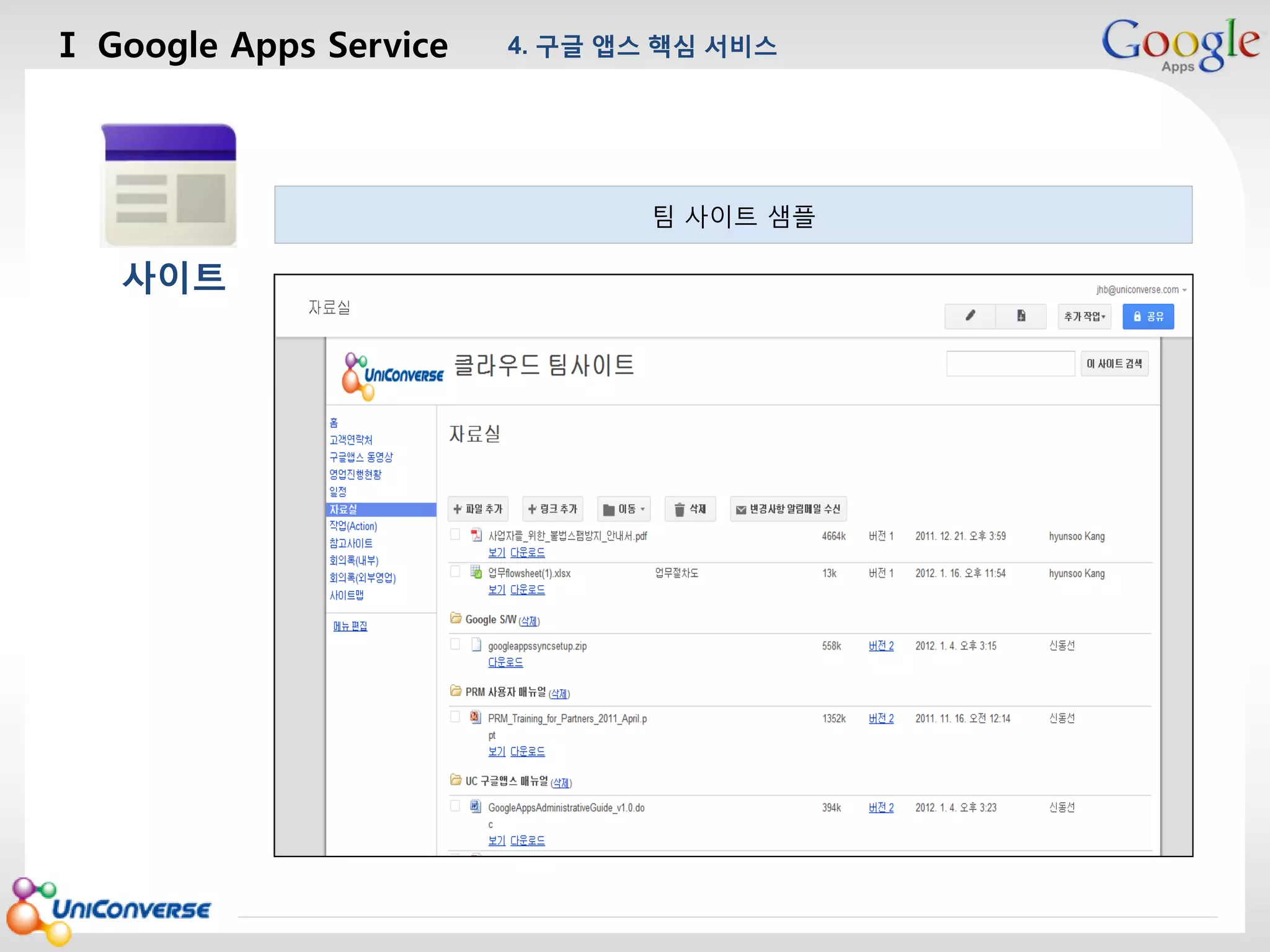Click the 팀 사이트 샘플 banner
Image resolution: width=1270 pixels, height=952 pixels.
(x=733, y=214)
